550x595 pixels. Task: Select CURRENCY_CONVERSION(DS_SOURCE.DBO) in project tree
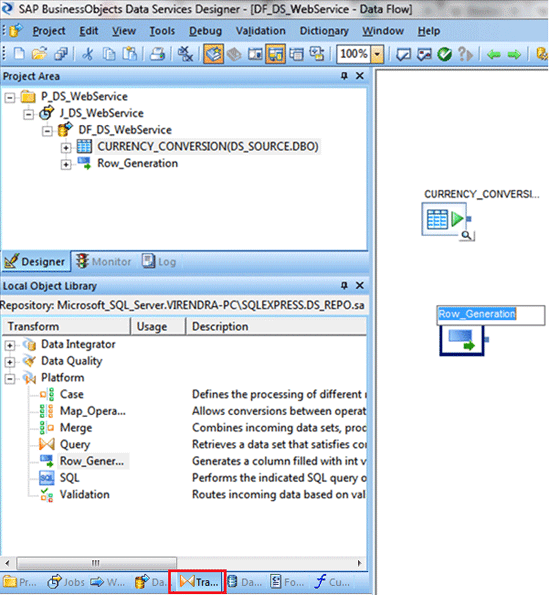[208, 146]
